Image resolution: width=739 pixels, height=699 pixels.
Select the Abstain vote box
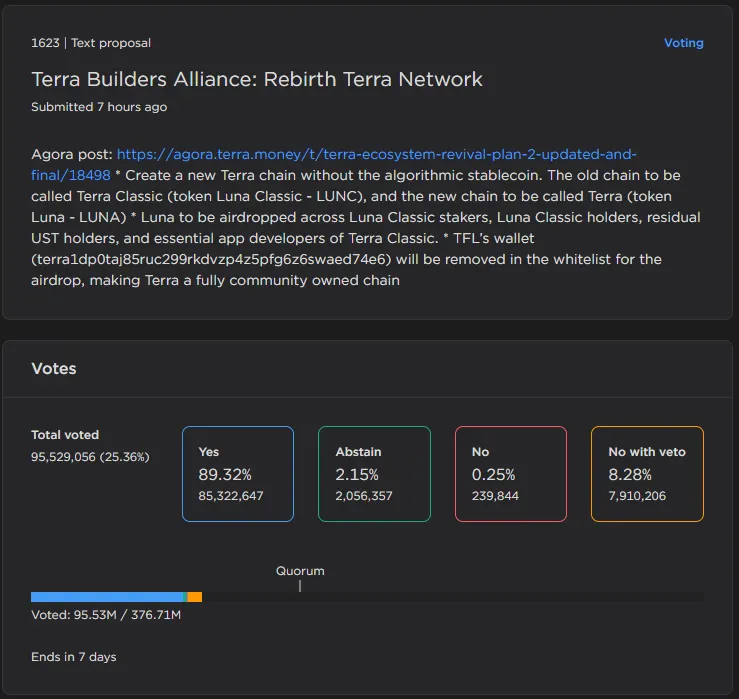pyautogui.click(x=374, y=474)
